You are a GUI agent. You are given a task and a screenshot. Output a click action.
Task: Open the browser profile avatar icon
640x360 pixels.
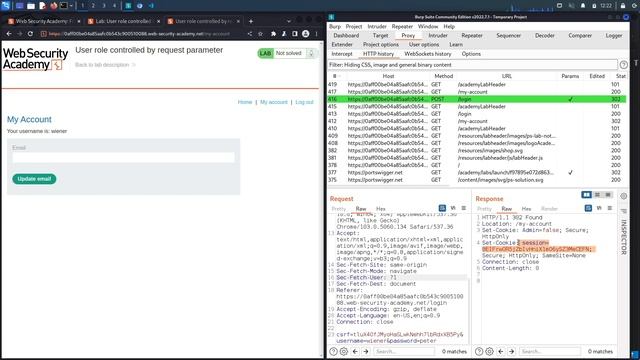coord(305,34)
